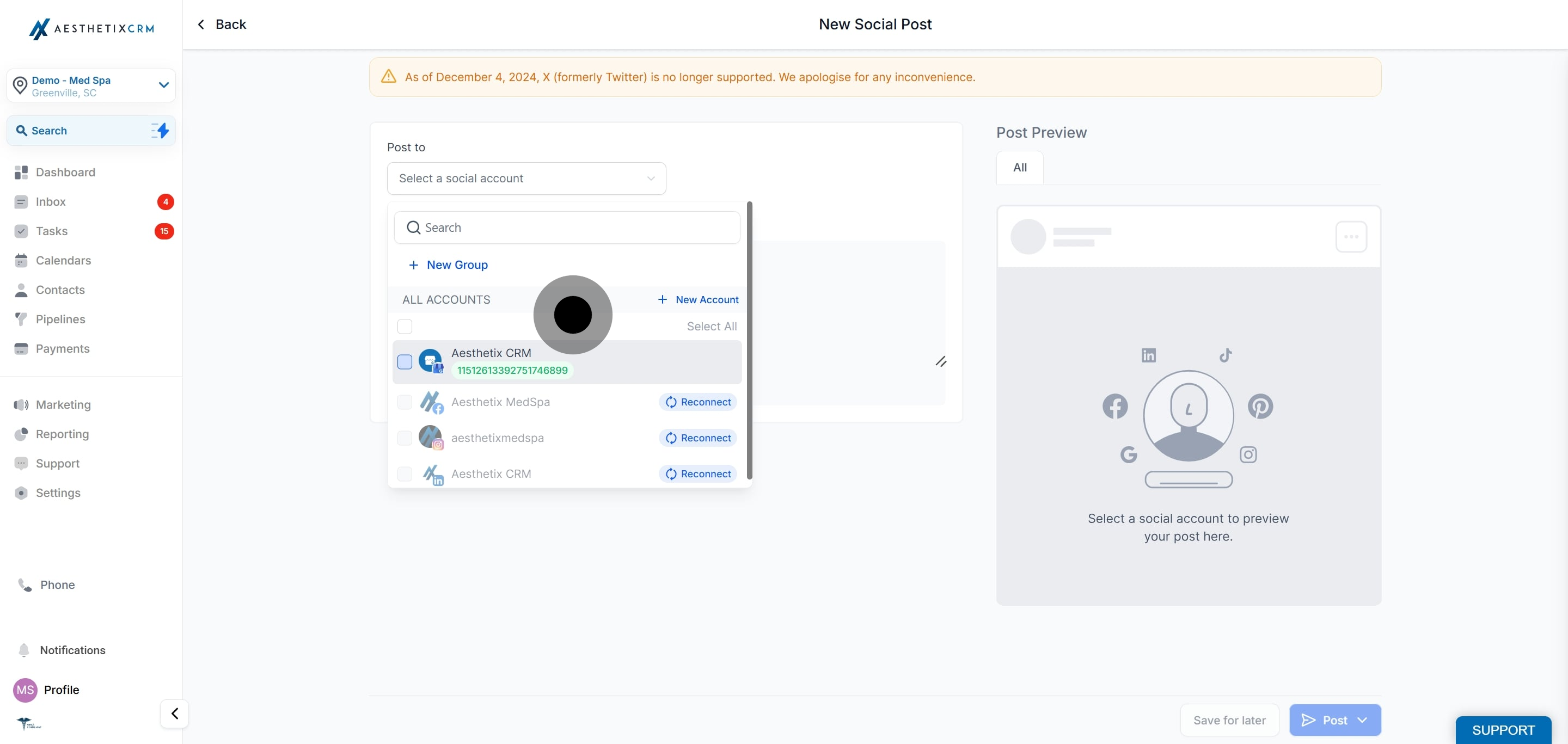Image resolution: width=1568 pixels, height=744 pixels.
Task: Click three-dots menu in post preview
Action: (1351, 237)
